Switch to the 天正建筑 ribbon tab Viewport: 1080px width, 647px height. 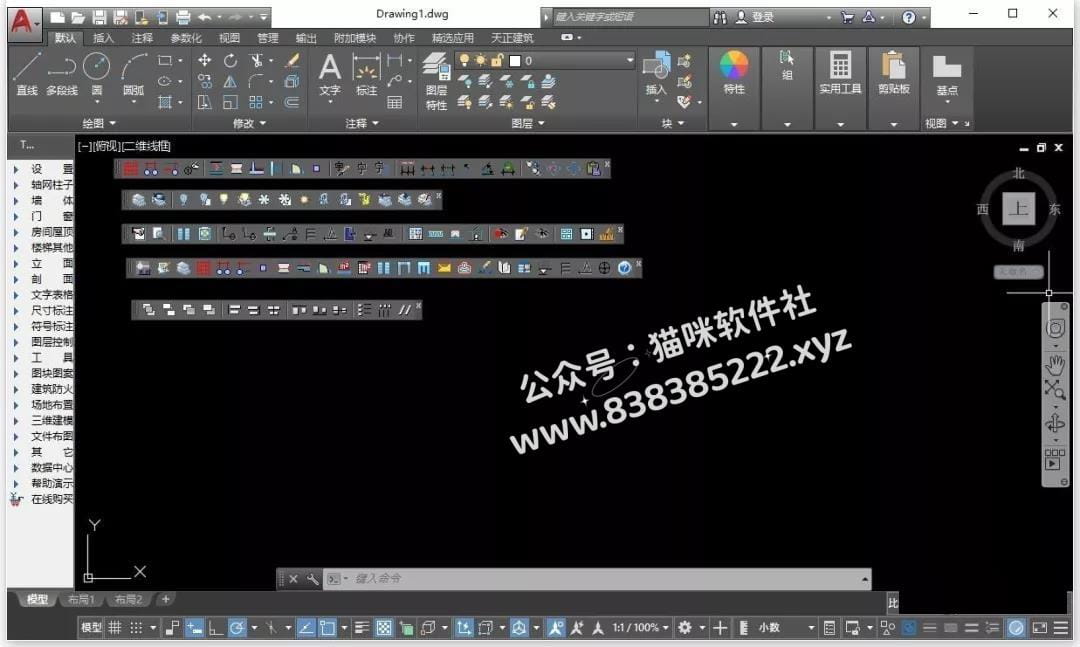click(x=512, y=38)
